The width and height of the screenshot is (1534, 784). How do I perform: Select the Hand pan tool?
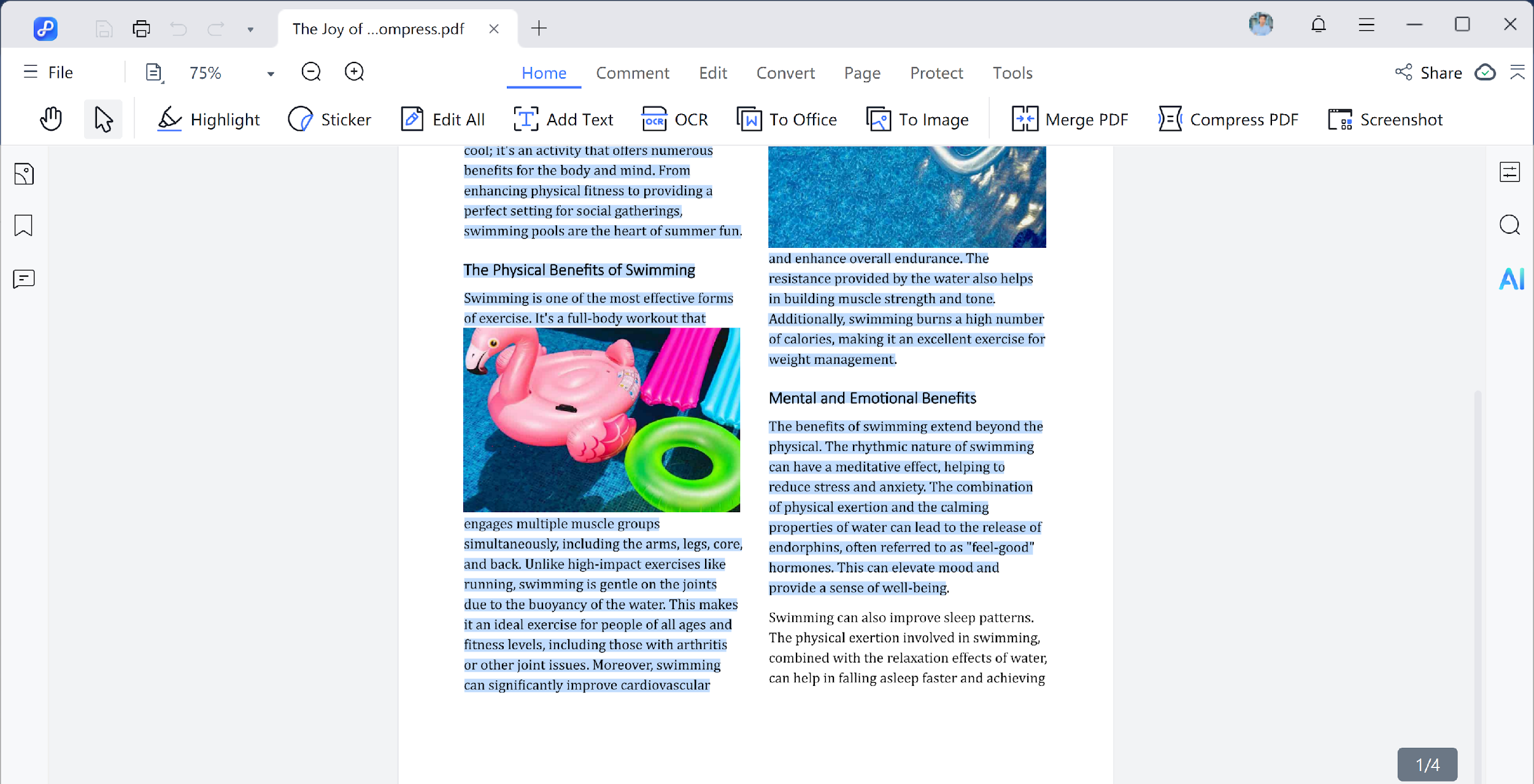(51, 119)
